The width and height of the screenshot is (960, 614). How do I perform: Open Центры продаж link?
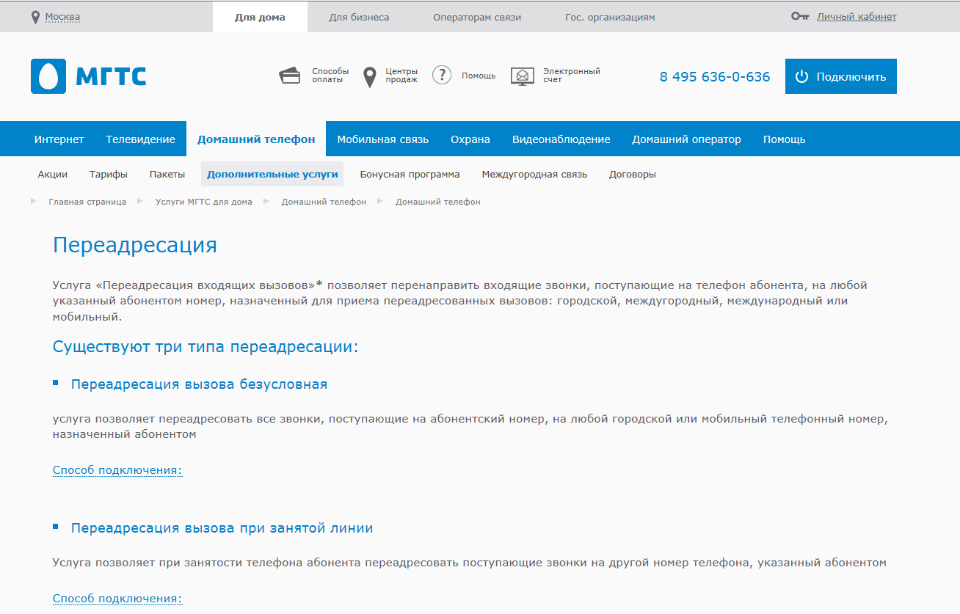[401, 75]
